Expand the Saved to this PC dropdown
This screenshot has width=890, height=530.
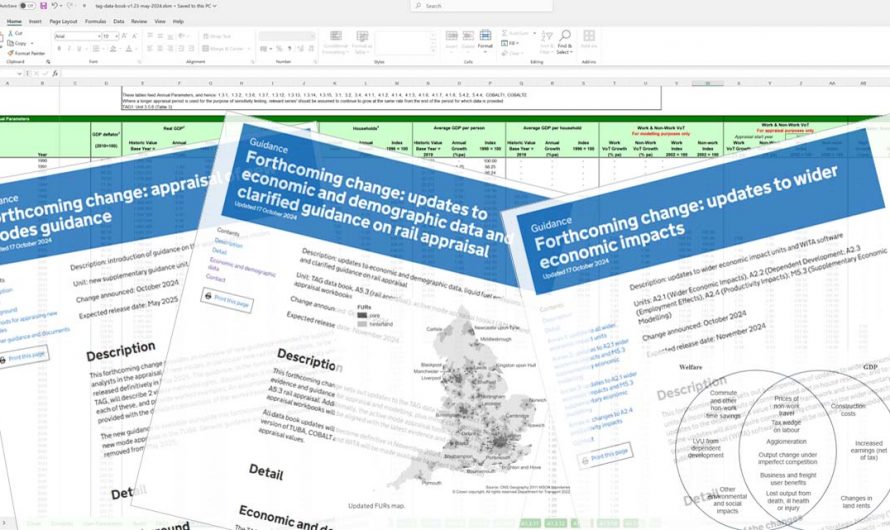214,6
